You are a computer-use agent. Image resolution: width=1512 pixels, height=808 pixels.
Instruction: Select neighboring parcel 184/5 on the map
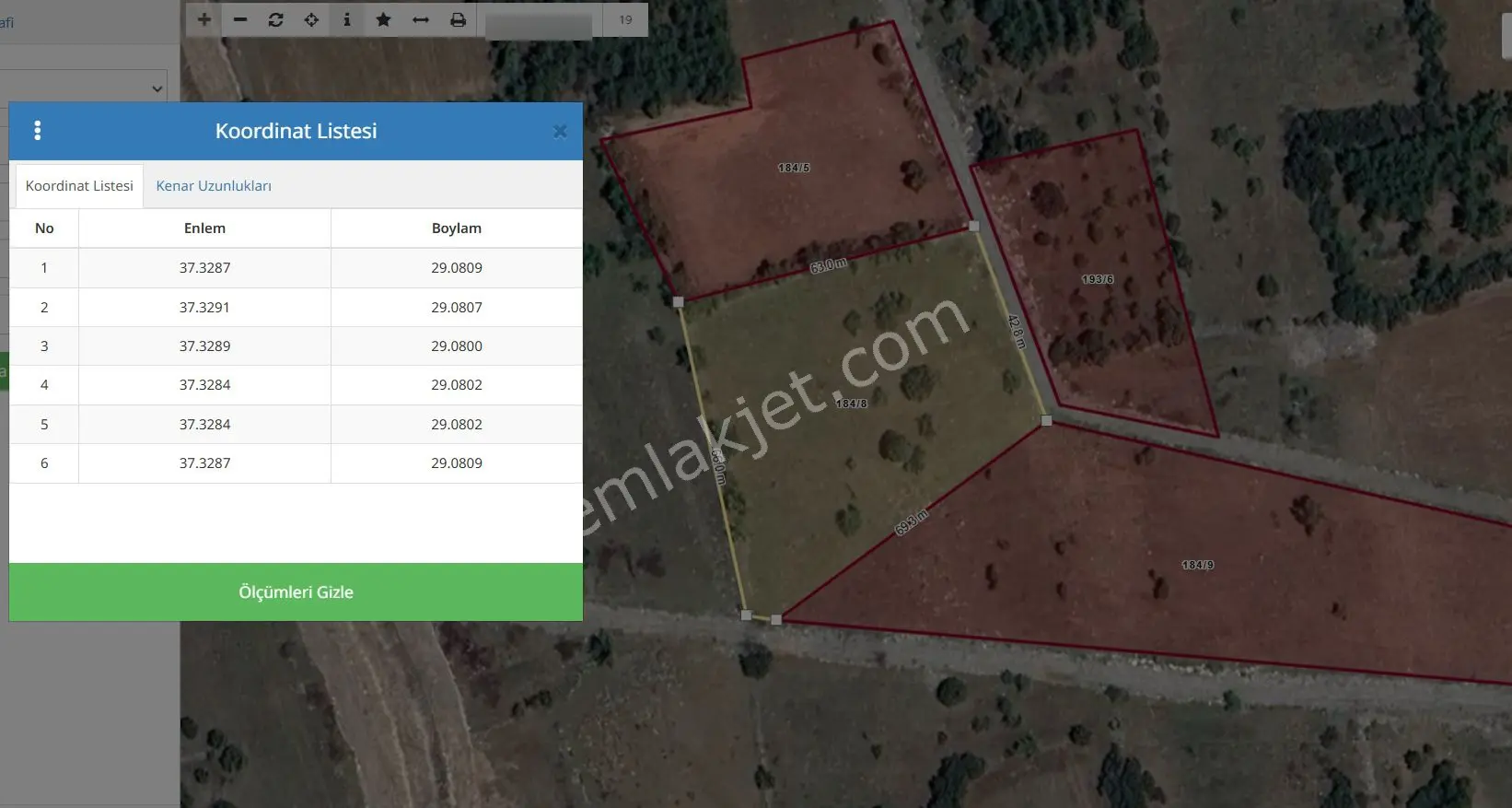click(794, 168)
